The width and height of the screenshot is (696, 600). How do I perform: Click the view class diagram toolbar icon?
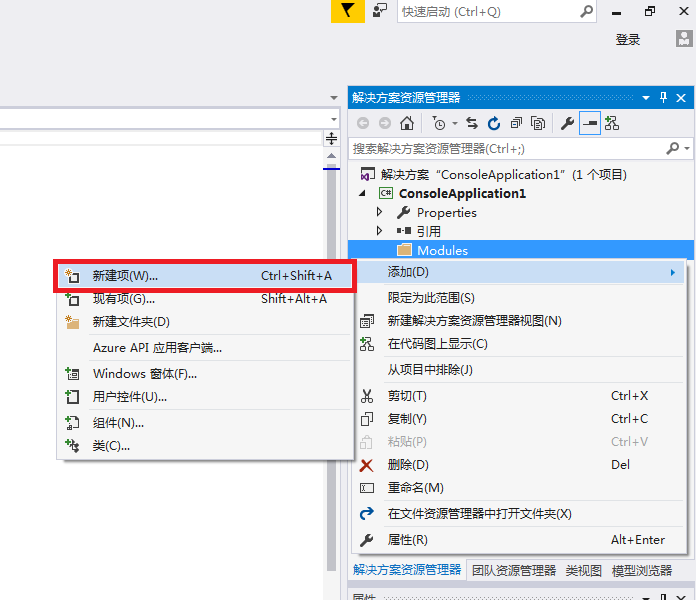[612, 123]
